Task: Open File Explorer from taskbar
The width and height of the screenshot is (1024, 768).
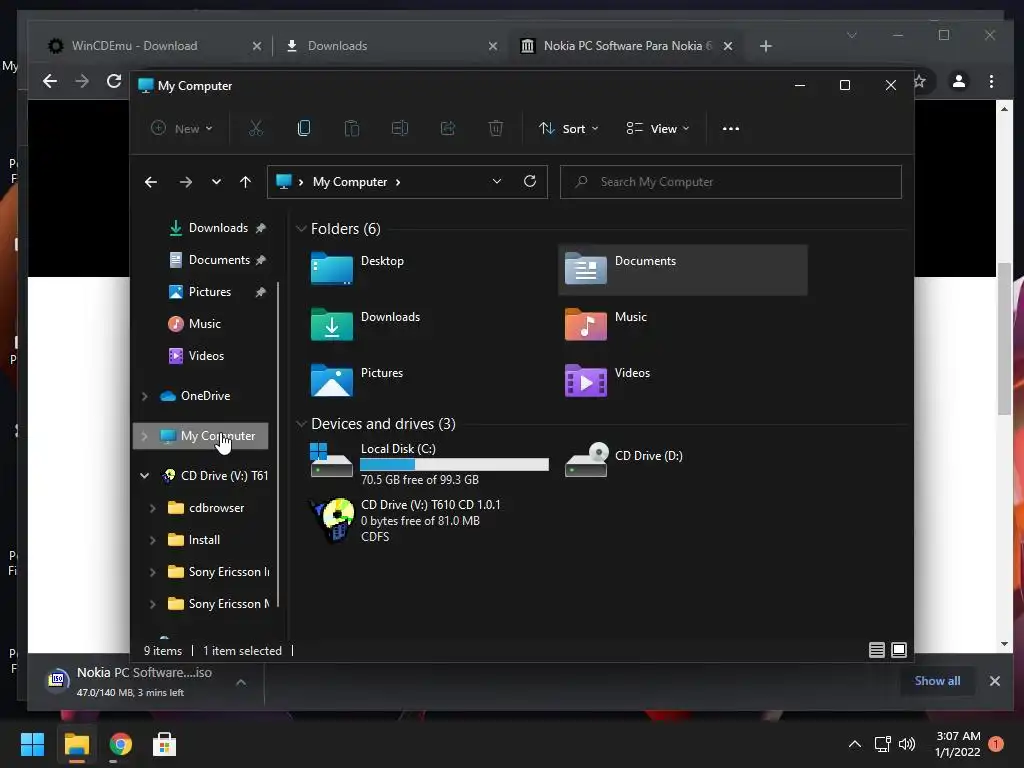Action: coord(76,744)
